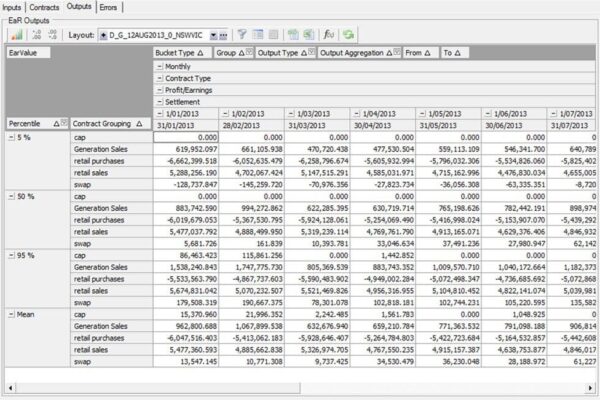
Task: Collapse the 1/01/2013 column
Action: [x=160, y=114]
